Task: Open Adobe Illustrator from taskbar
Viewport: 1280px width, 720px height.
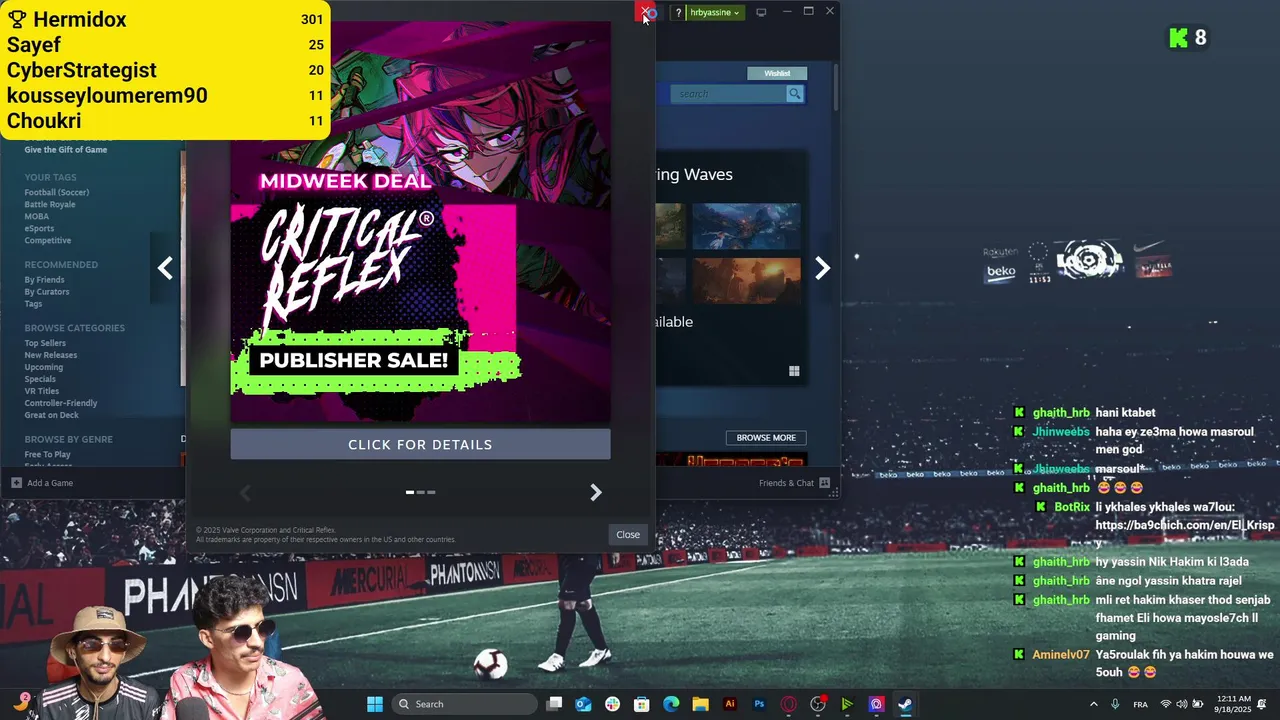Action: point(730,704)
